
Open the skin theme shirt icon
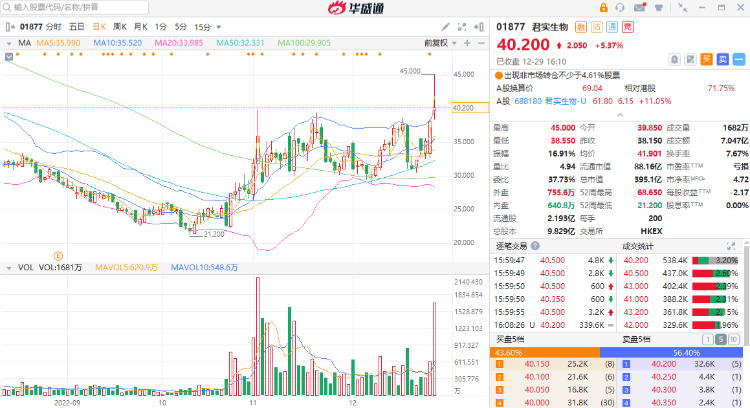tap(659, 8)
